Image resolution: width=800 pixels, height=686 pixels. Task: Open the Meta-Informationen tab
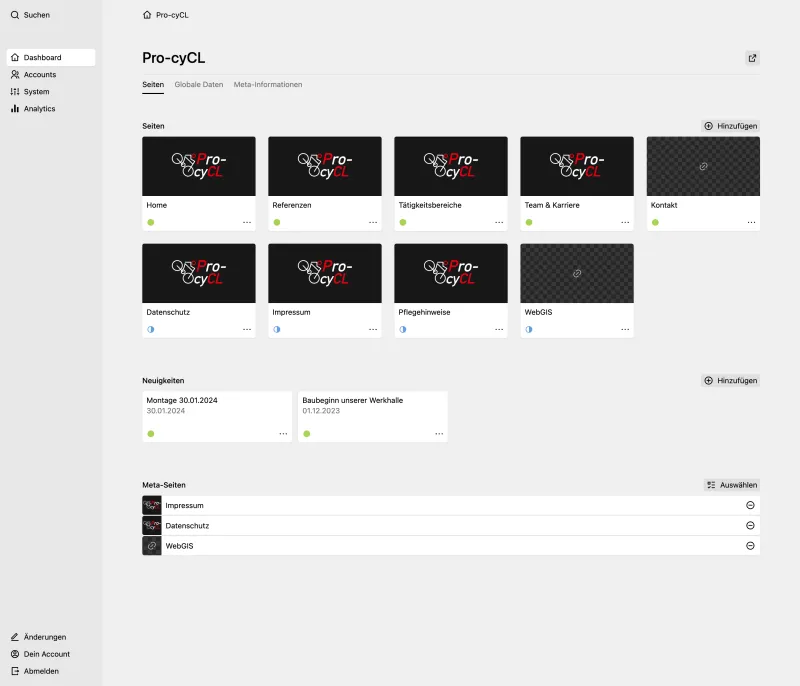pos(268,85)
